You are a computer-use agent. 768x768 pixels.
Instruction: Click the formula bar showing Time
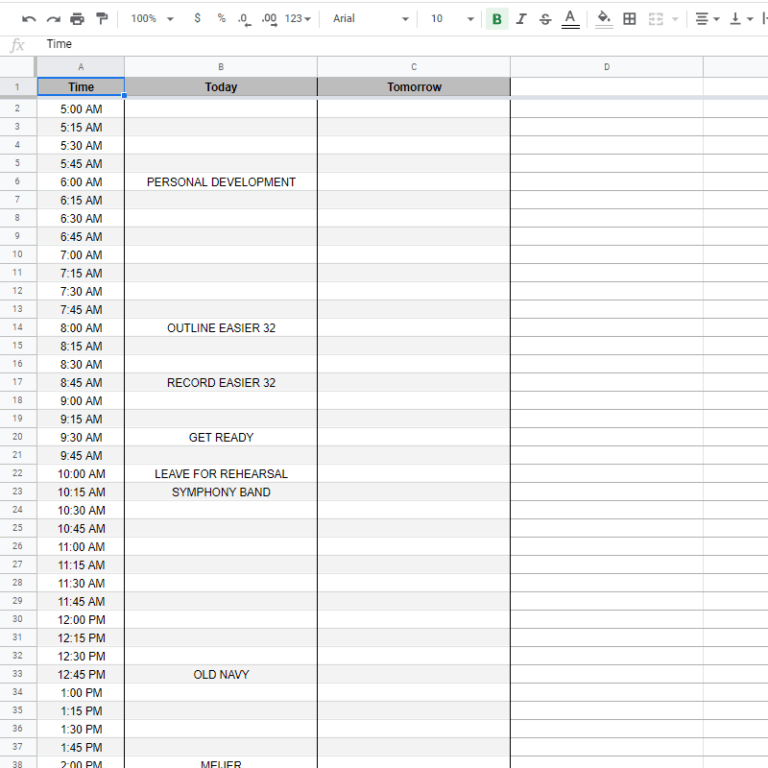pyautogui.click(x=400, y=45)
